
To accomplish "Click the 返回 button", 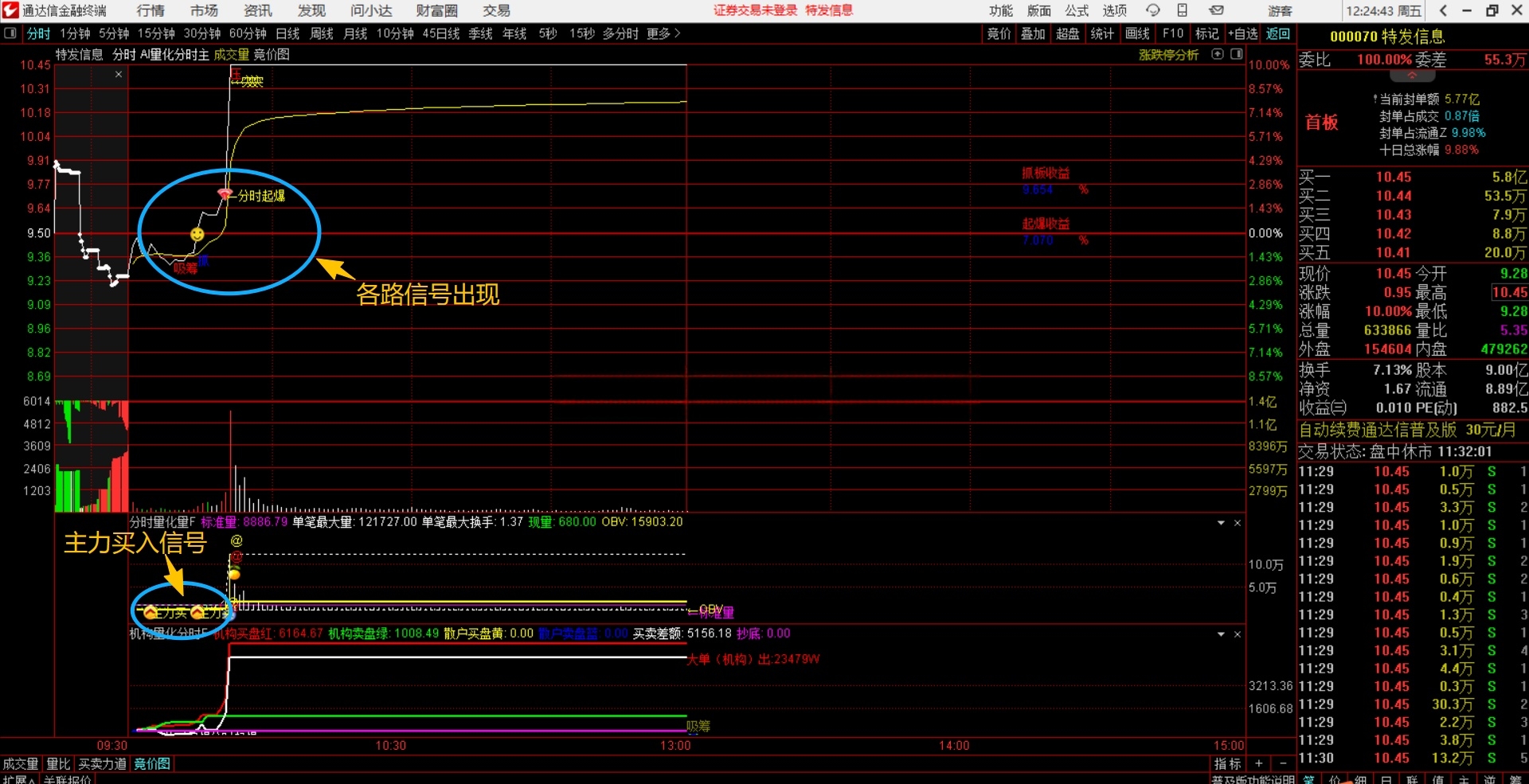I will coord(1277,33).
